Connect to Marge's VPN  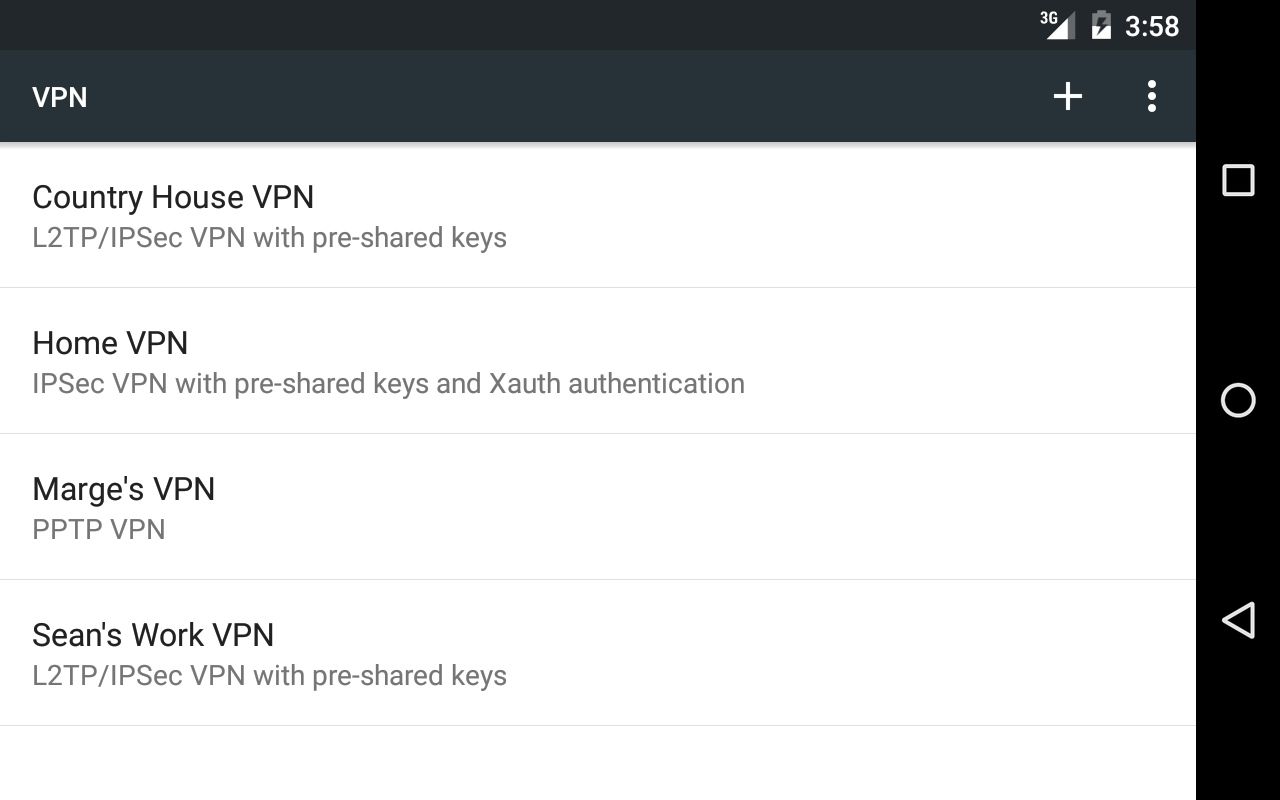(124, 489)
